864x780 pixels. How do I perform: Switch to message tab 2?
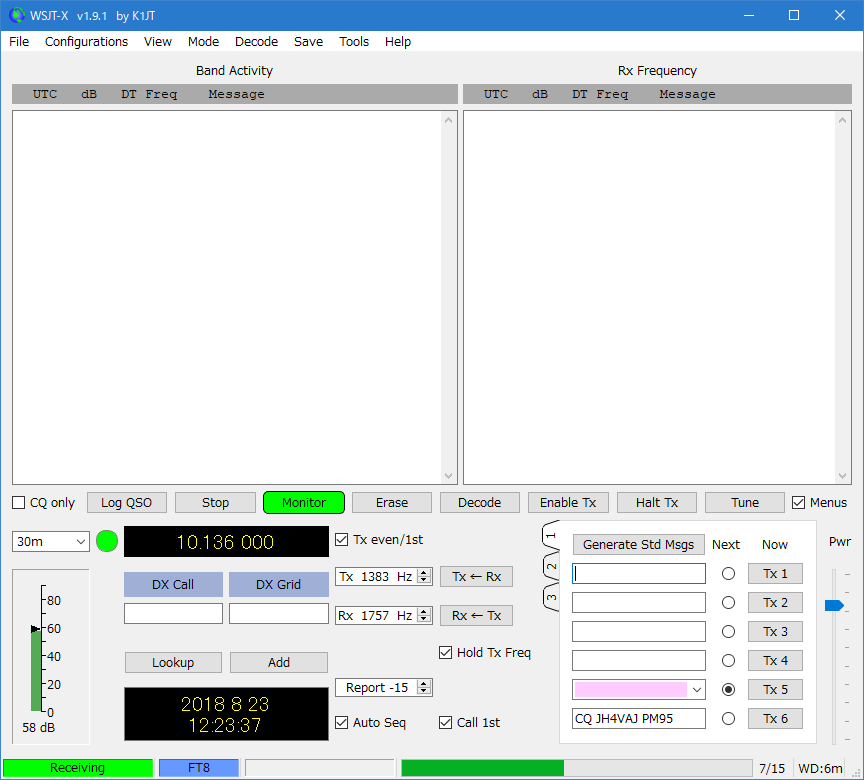click(551, 566)
